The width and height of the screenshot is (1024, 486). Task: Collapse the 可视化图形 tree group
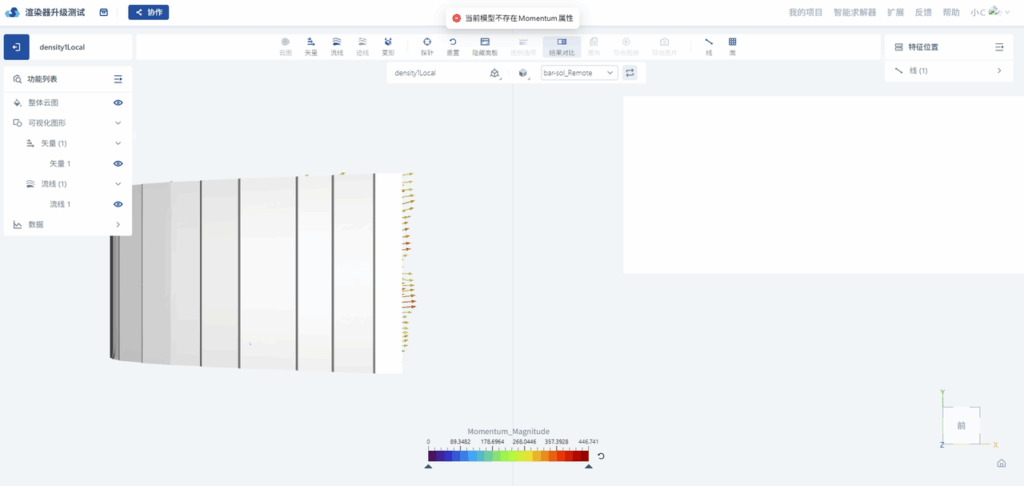tap(118, 123)
